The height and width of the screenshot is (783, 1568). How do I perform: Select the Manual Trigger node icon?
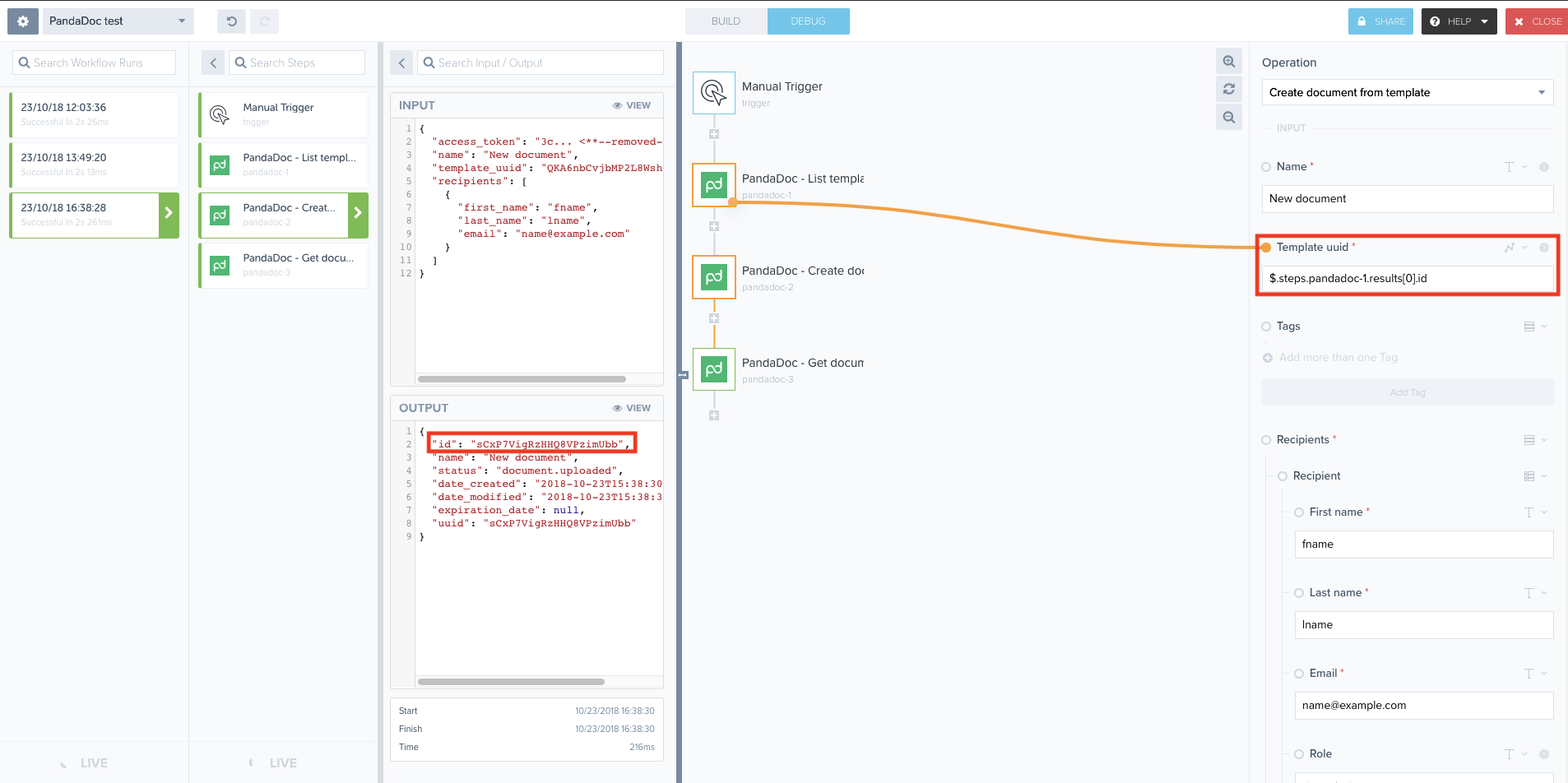tap(714, 92)
